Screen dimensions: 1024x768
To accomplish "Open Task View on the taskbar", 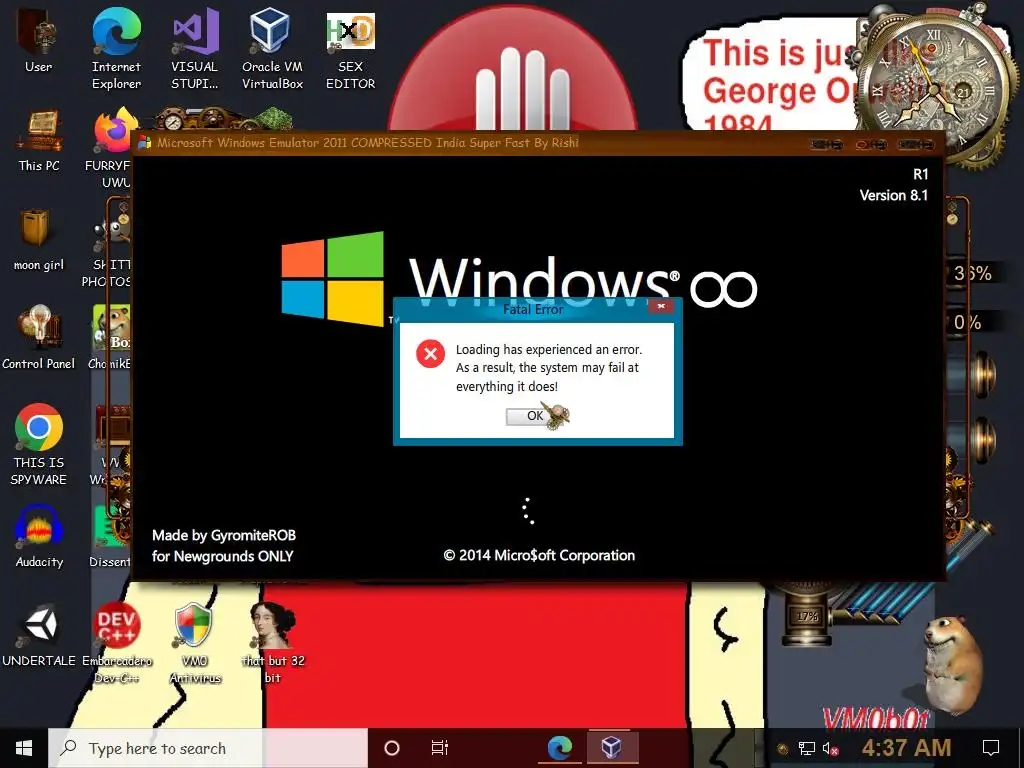I will (x=440, y=748).
